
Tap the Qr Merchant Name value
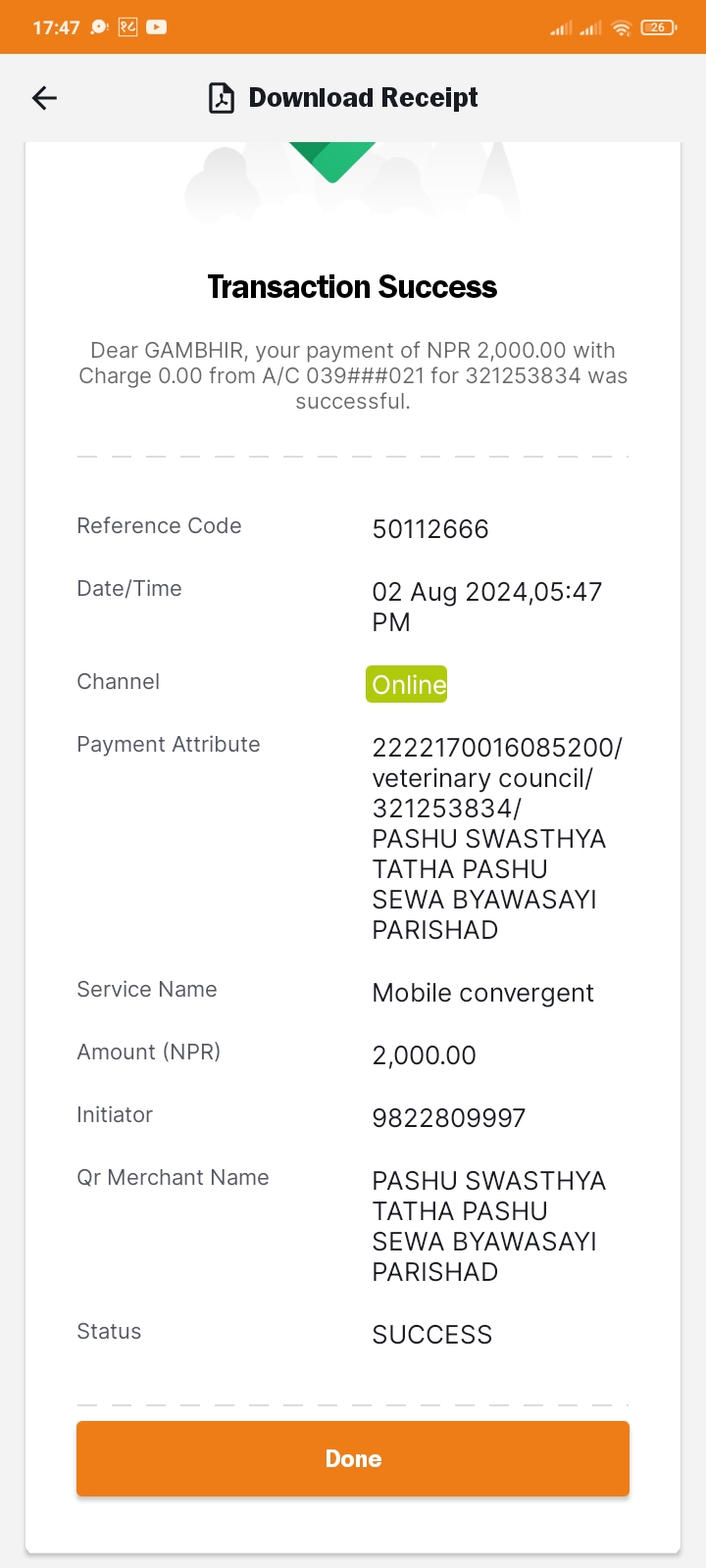coord(489,1226)
